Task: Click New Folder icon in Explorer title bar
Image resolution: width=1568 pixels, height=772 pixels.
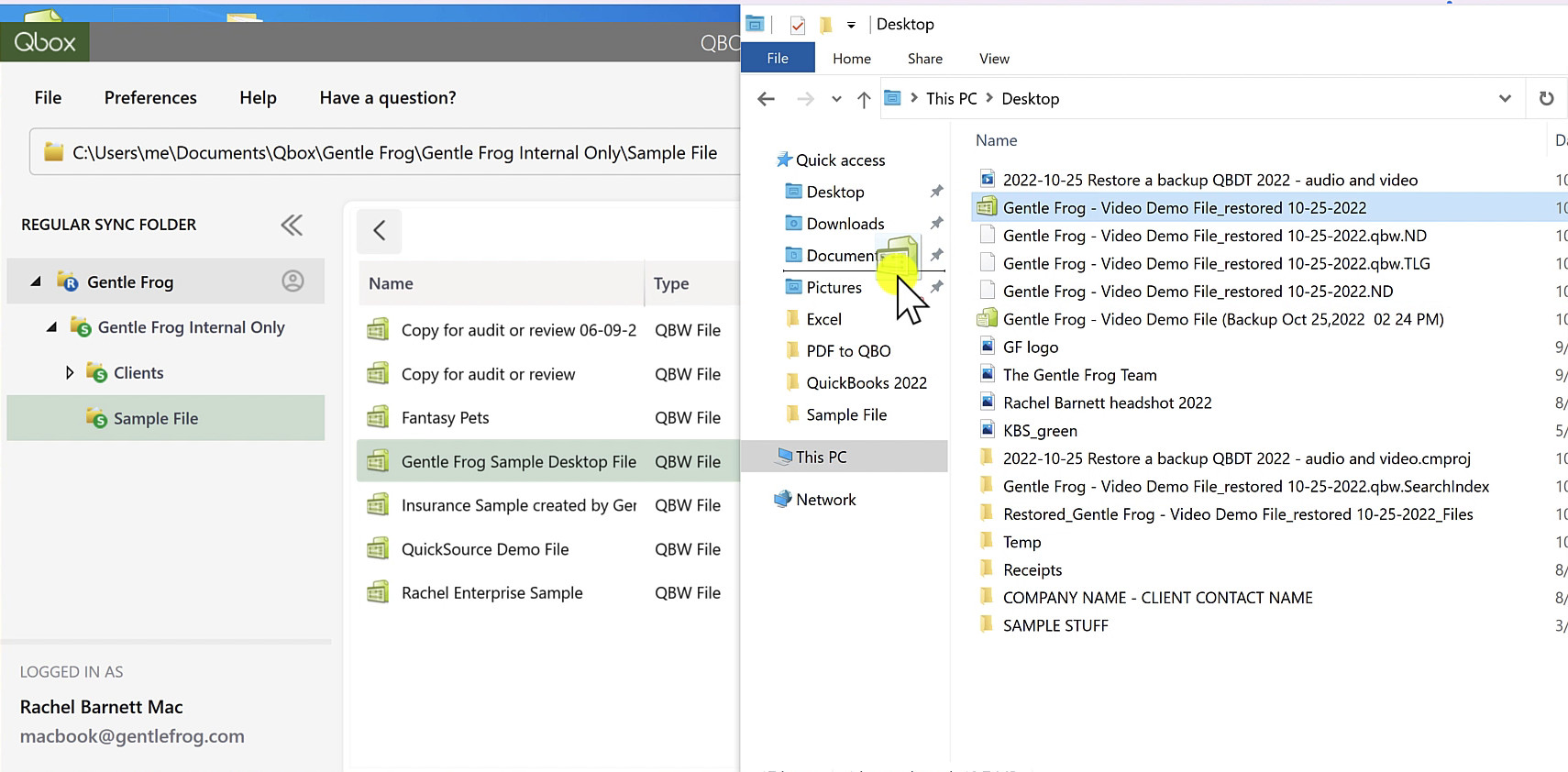Action: [x=825, y=25]
